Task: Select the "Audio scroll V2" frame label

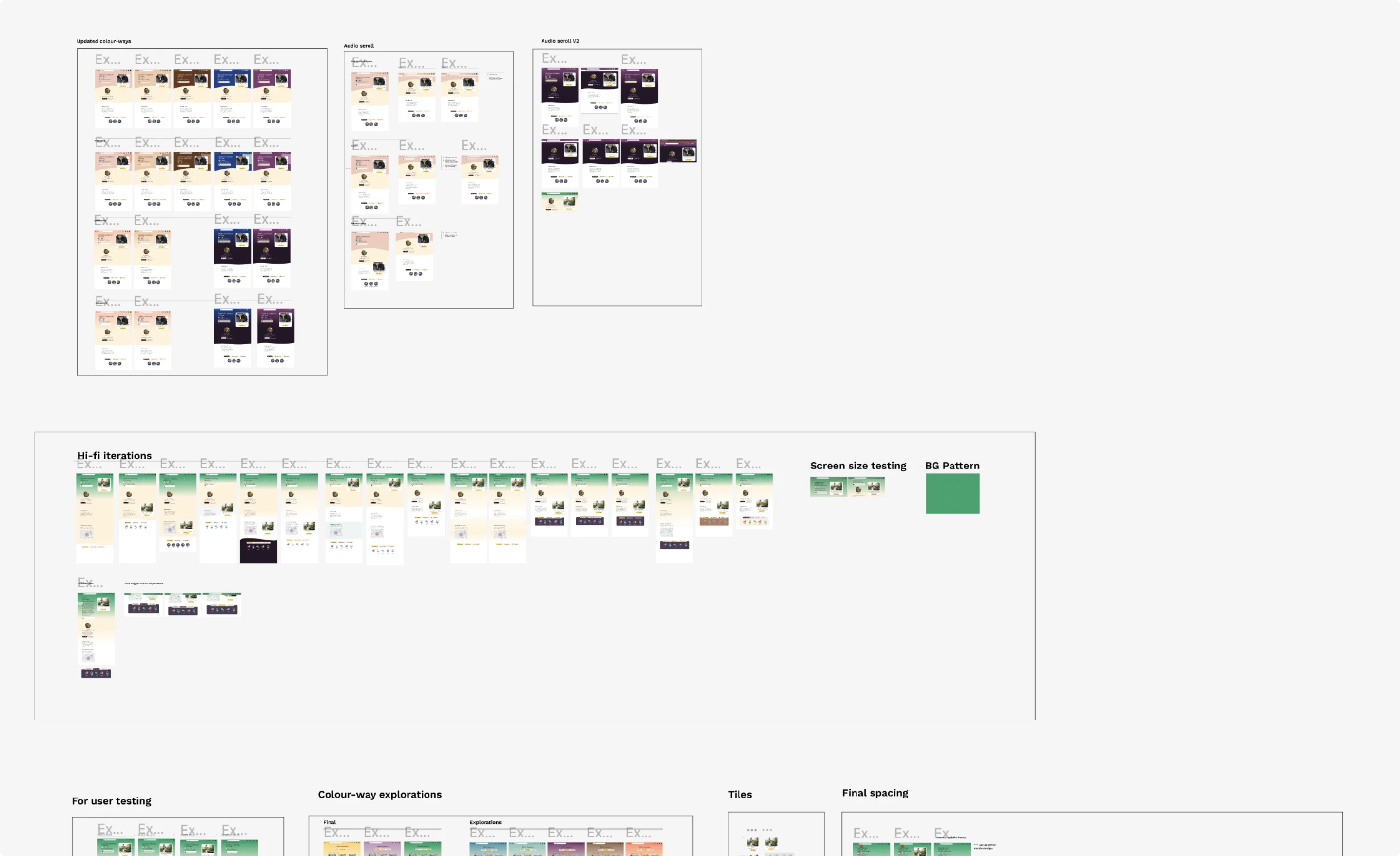Action: (560, 41)
